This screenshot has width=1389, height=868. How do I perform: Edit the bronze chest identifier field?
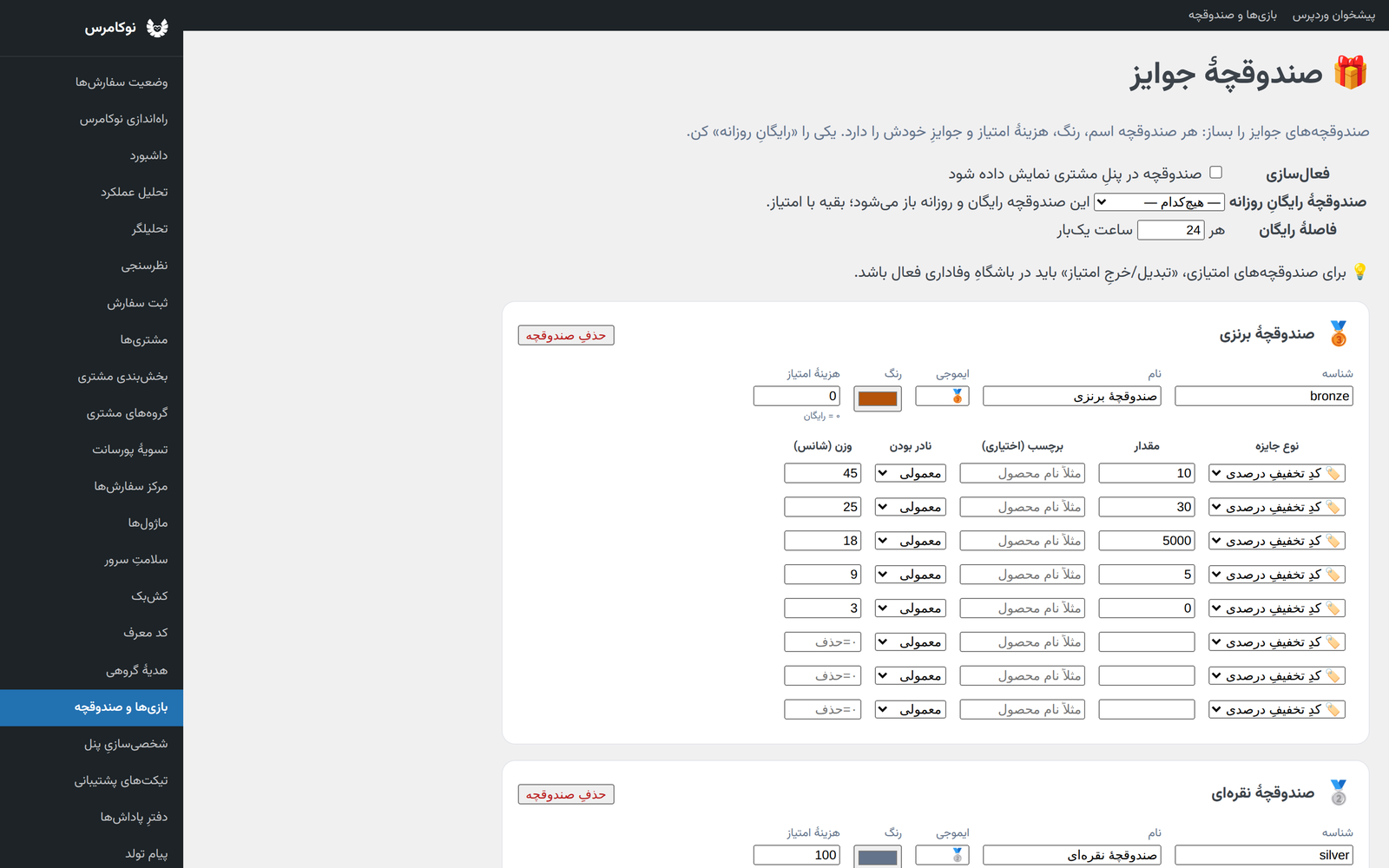tap(1264, 396)
